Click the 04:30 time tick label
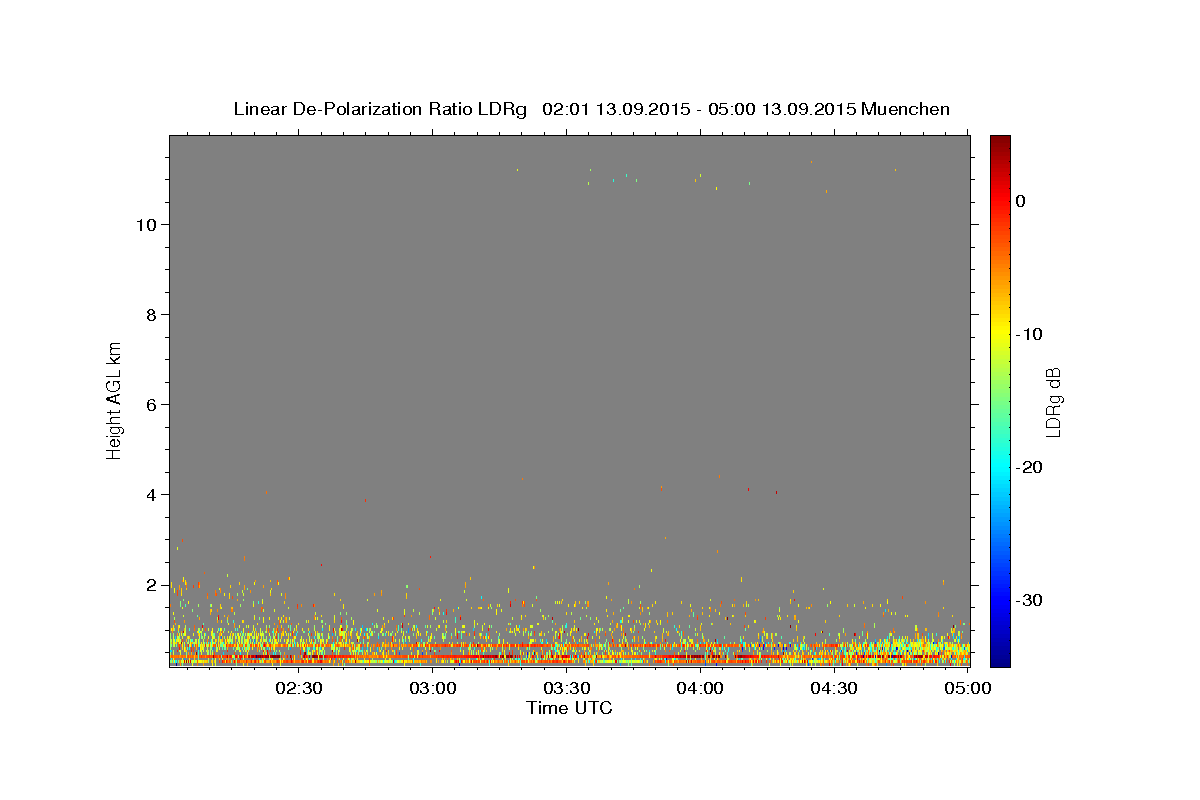Image resolution: width=1200 pixels, height=800 pixels. [x=834, y=688]
